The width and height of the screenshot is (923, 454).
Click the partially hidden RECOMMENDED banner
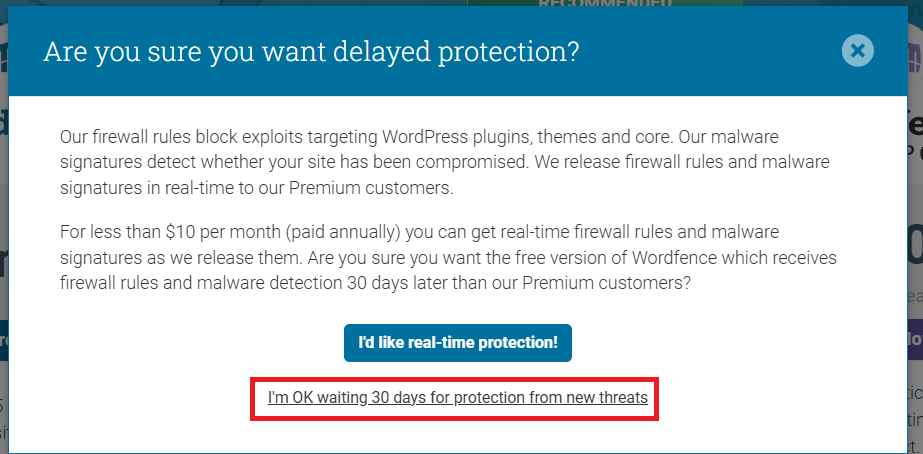(x=605, y=4)
